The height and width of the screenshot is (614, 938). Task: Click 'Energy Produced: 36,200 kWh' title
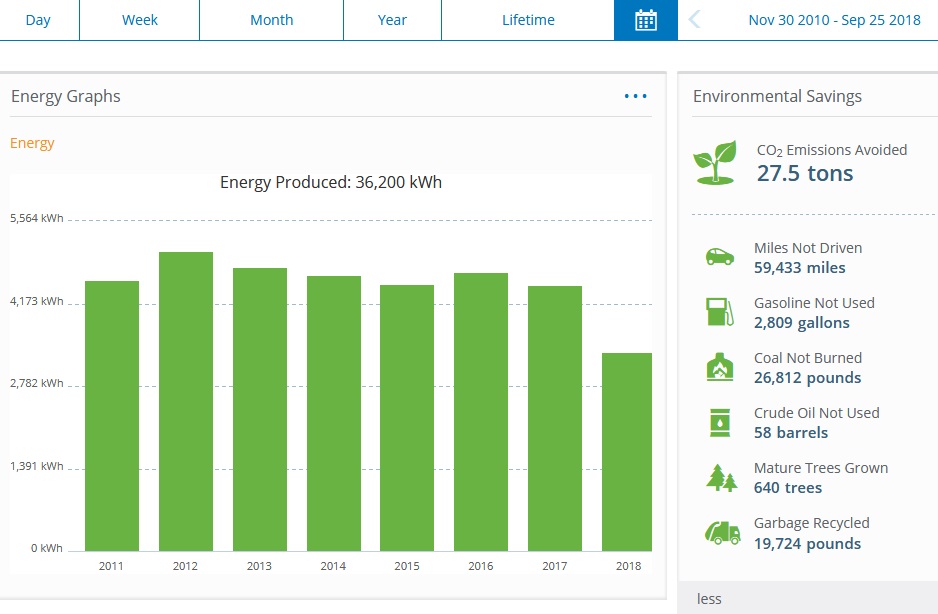[x=331, y=183]
